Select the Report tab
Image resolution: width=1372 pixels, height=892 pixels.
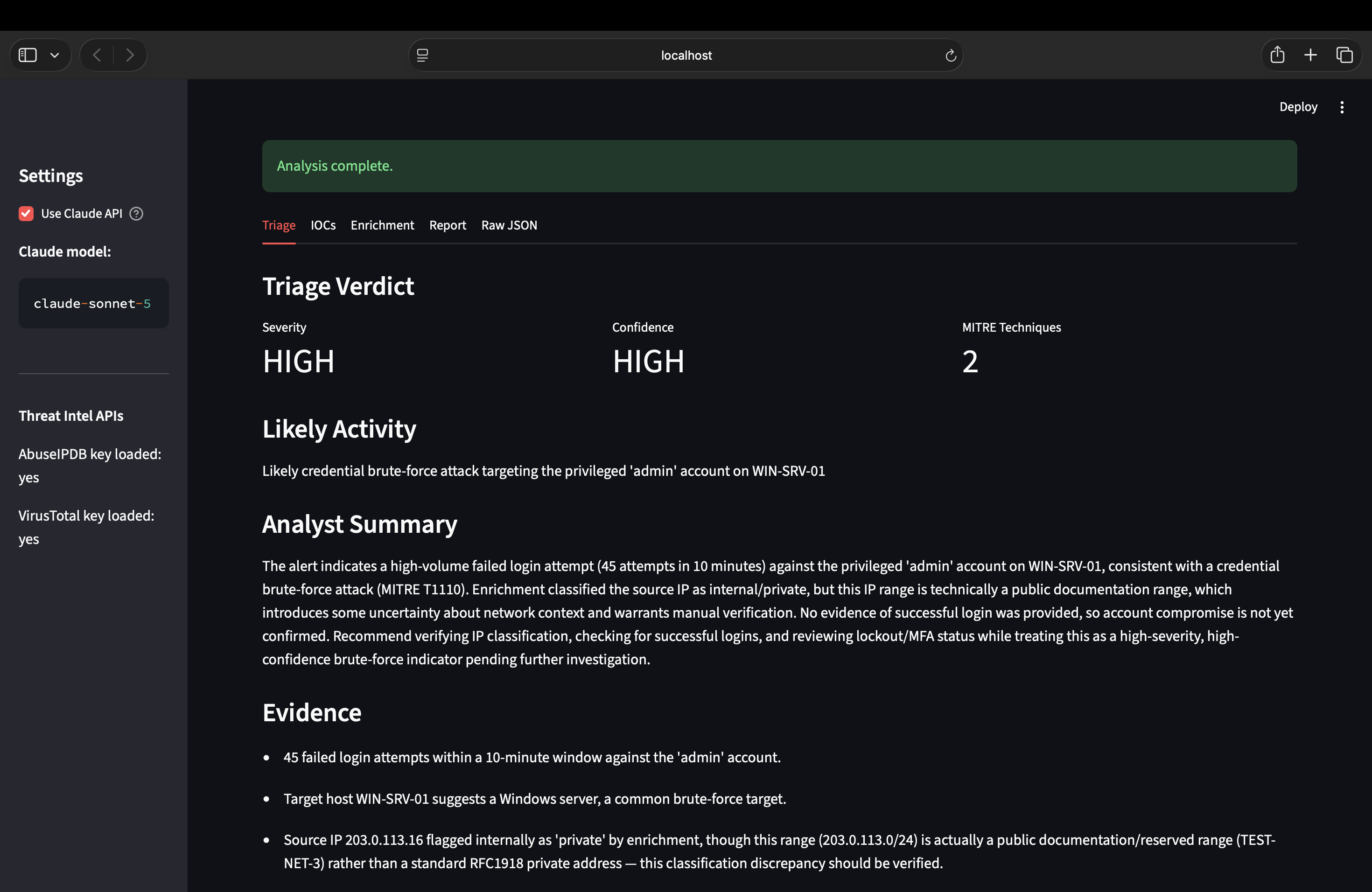[x=448, y=225]
